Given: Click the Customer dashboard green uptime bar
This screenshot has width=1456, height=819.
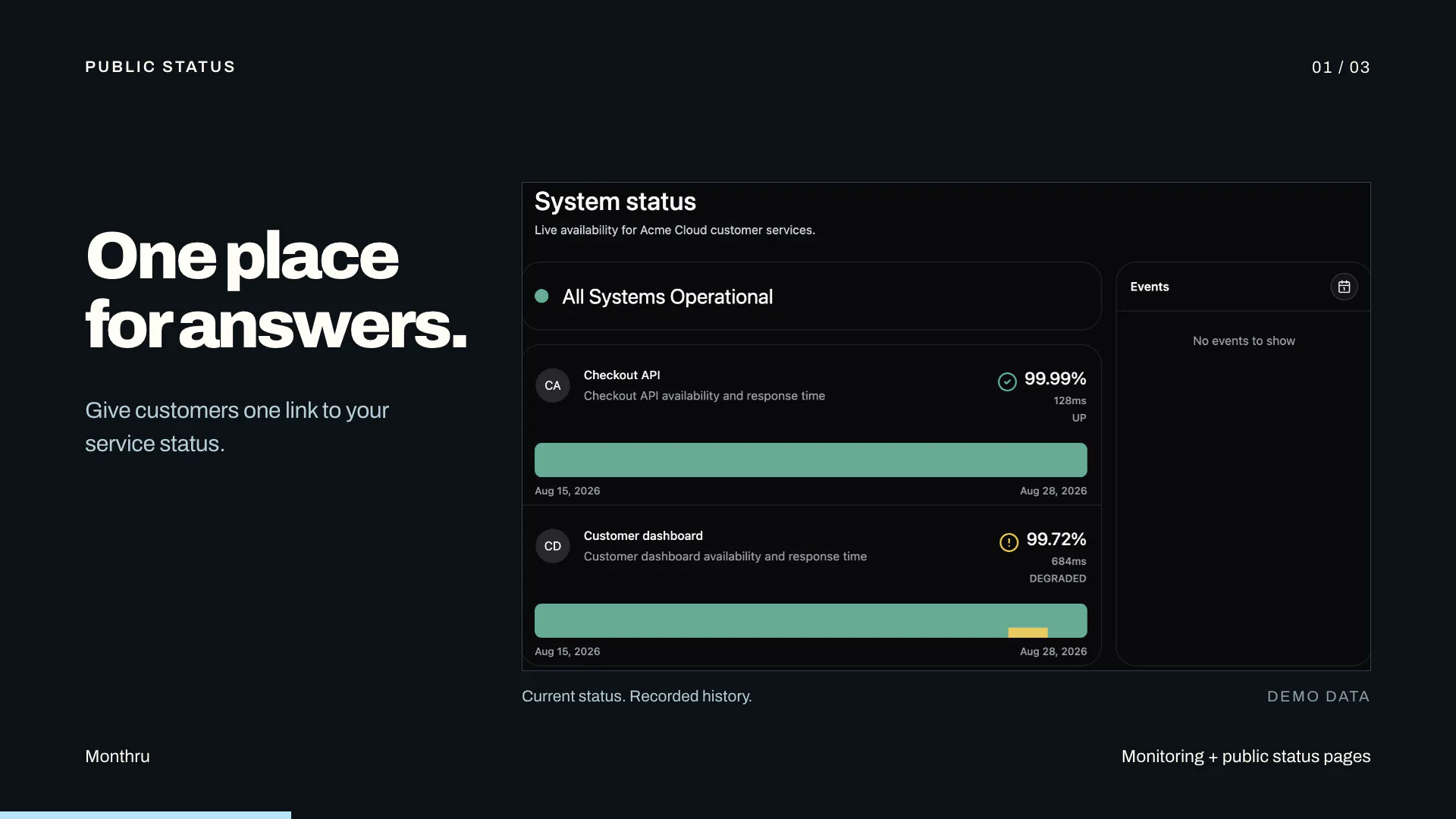Looking at the screenshot, I should point(811,620).
